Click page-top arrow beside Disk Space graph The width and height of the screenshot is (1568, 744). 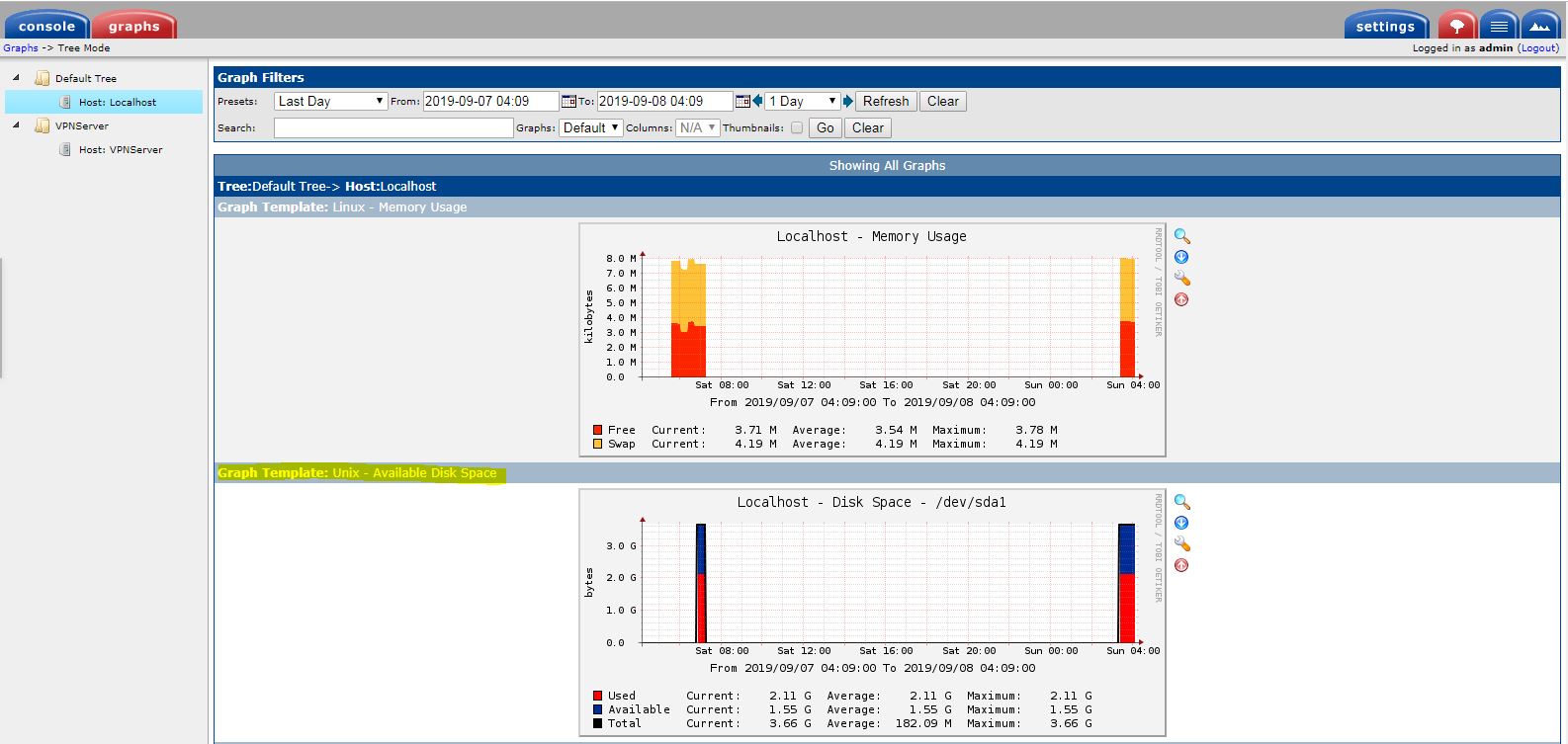coord(1181,565)
